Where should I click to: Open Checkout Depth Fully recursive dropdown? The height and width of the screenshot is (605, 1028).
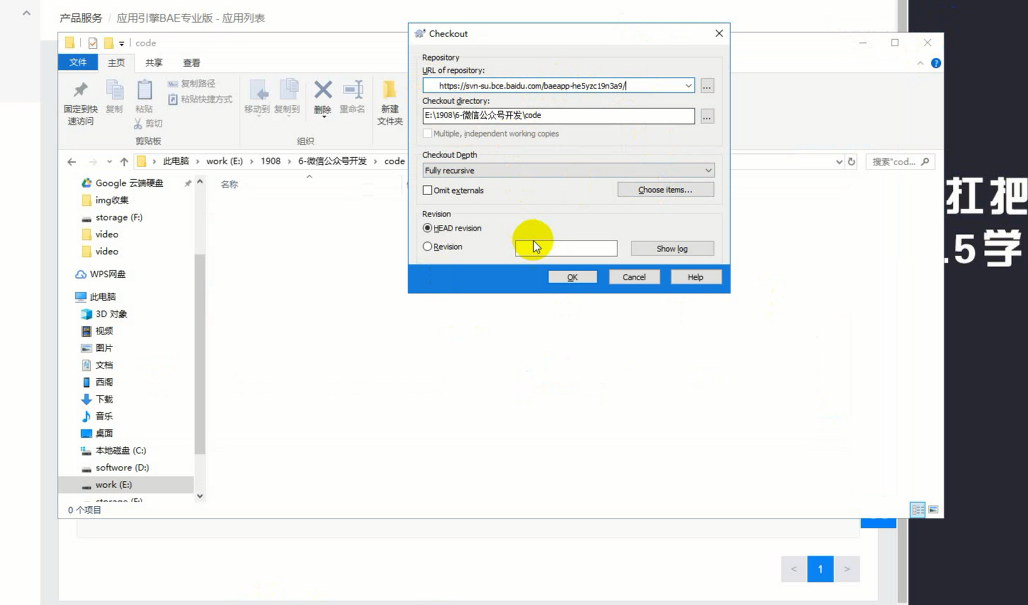pos(568,170)
